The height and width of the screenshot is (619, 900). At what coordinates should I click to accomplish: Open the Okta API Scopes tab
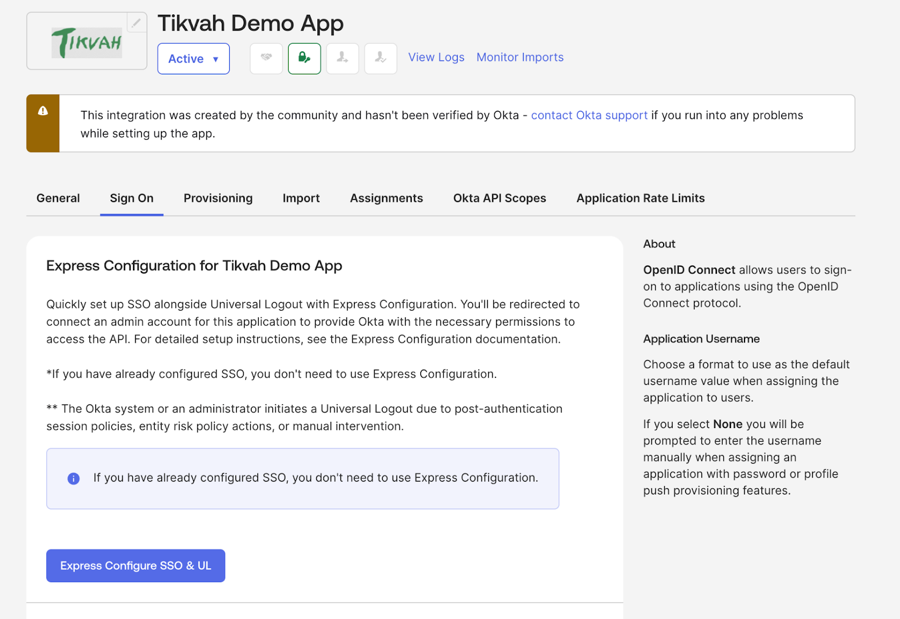coord(499,198)
